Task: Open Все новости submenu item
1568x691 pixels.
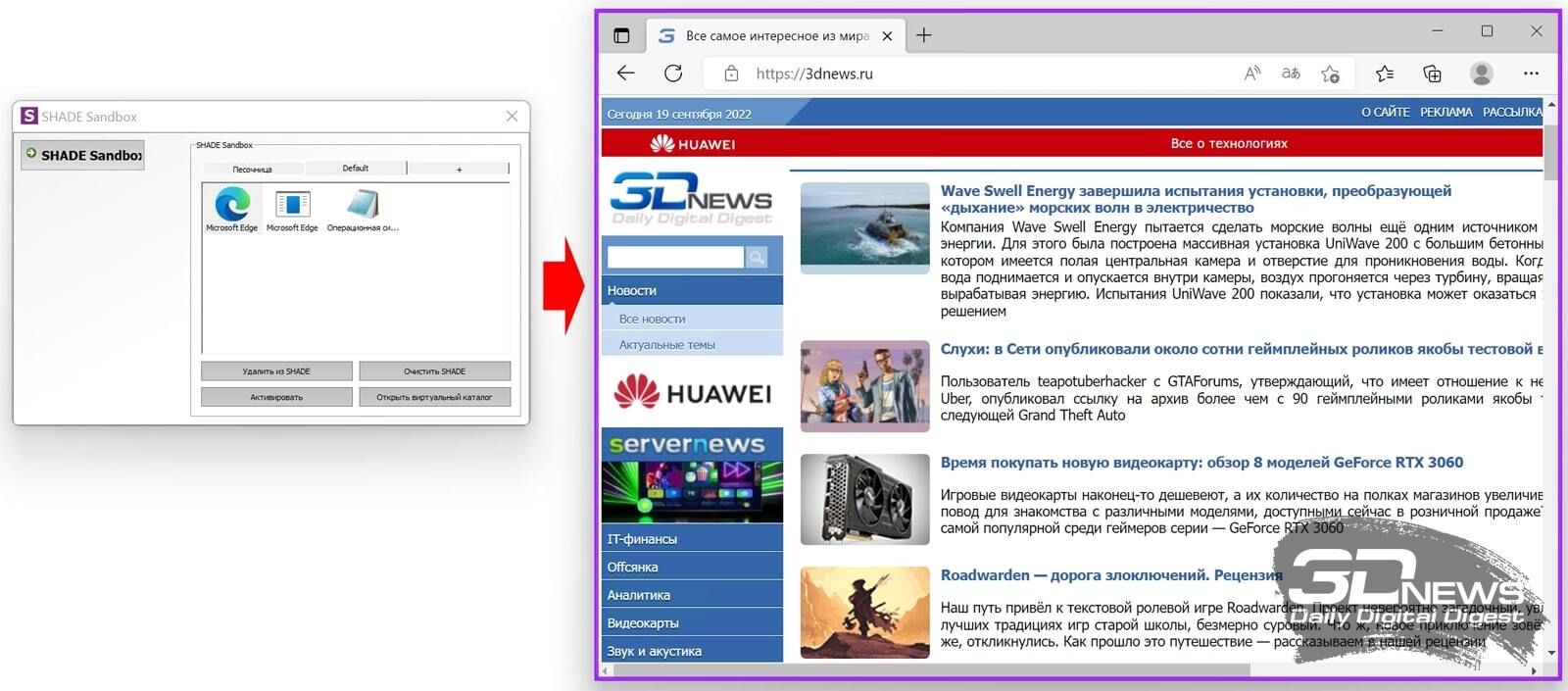Action: tap(692, 319)
